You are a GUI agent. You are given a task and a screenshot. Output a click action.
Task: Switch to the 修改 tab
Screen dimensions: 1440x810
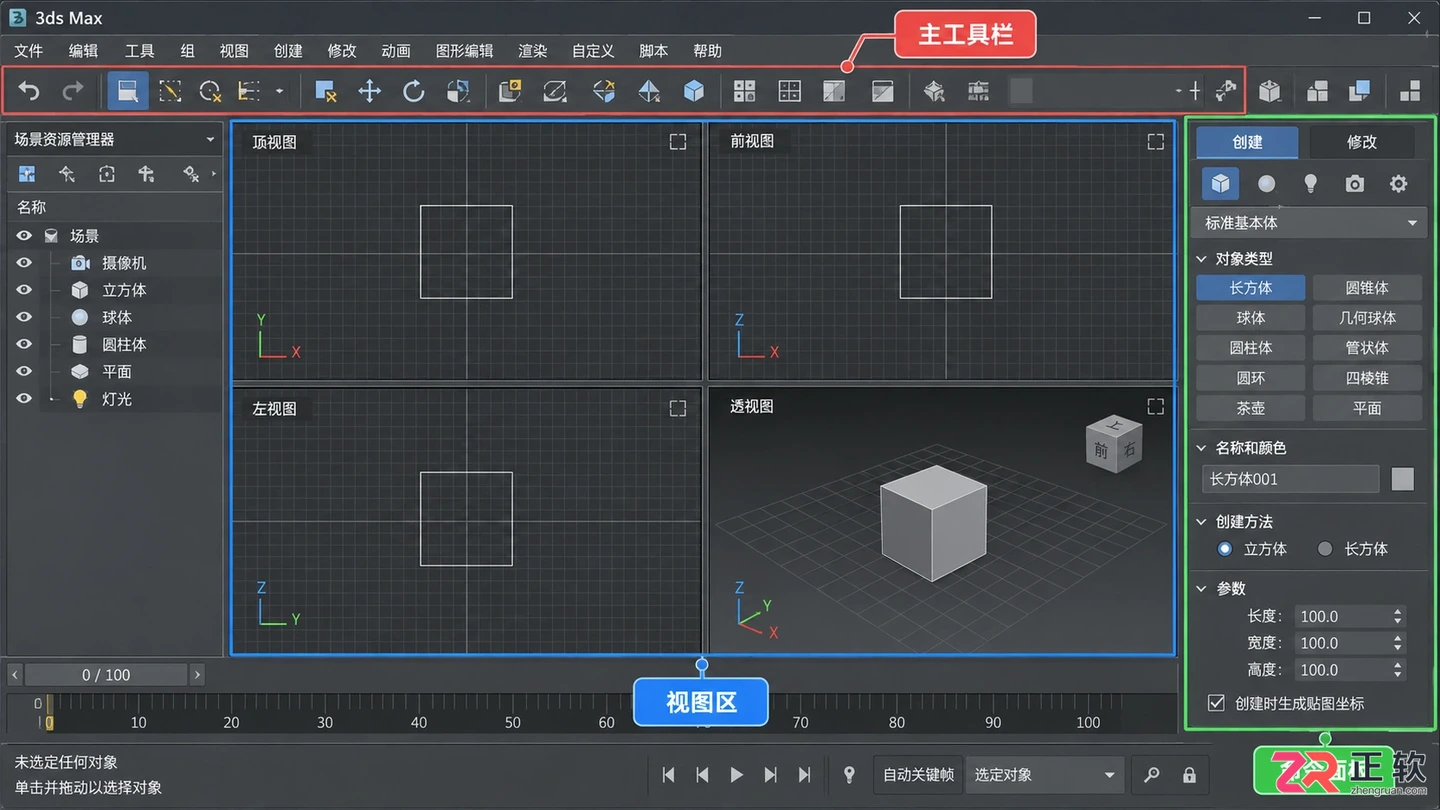pos(1362,142)
